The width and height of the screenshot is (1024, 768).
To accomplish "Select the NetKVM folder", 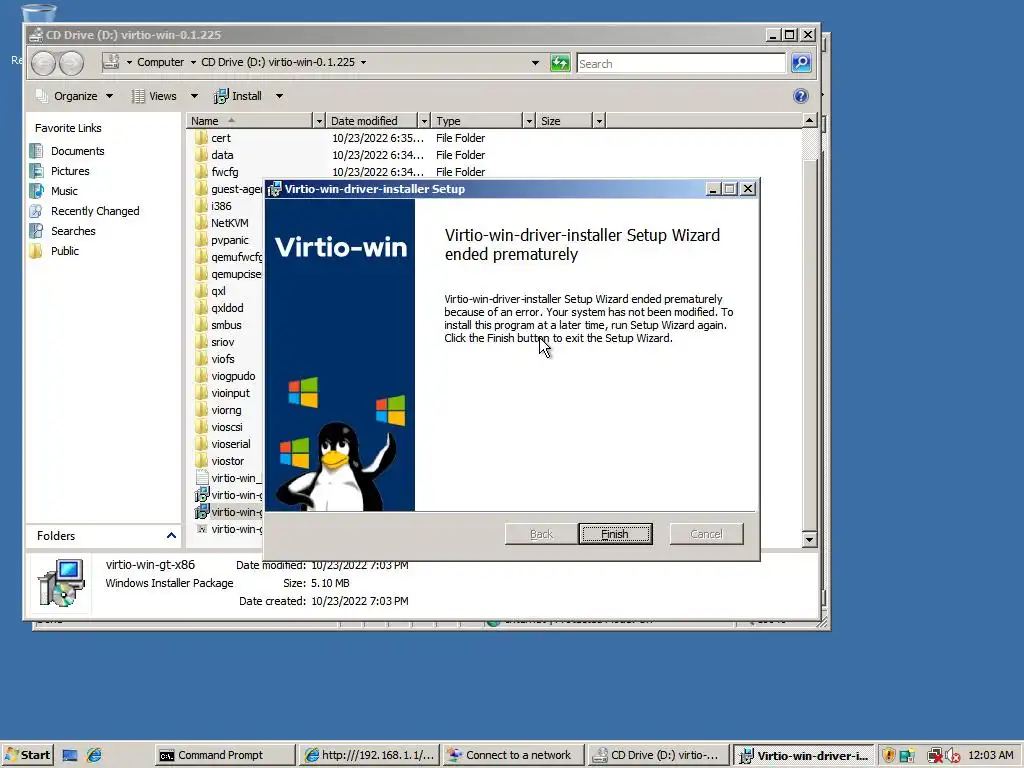I will (x=229, y=223).
